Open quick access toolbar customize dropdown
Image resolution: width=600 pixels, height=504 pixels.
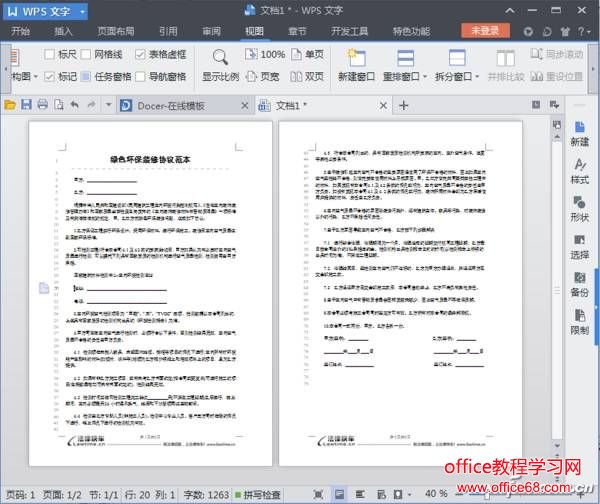[x=108, y=104]
